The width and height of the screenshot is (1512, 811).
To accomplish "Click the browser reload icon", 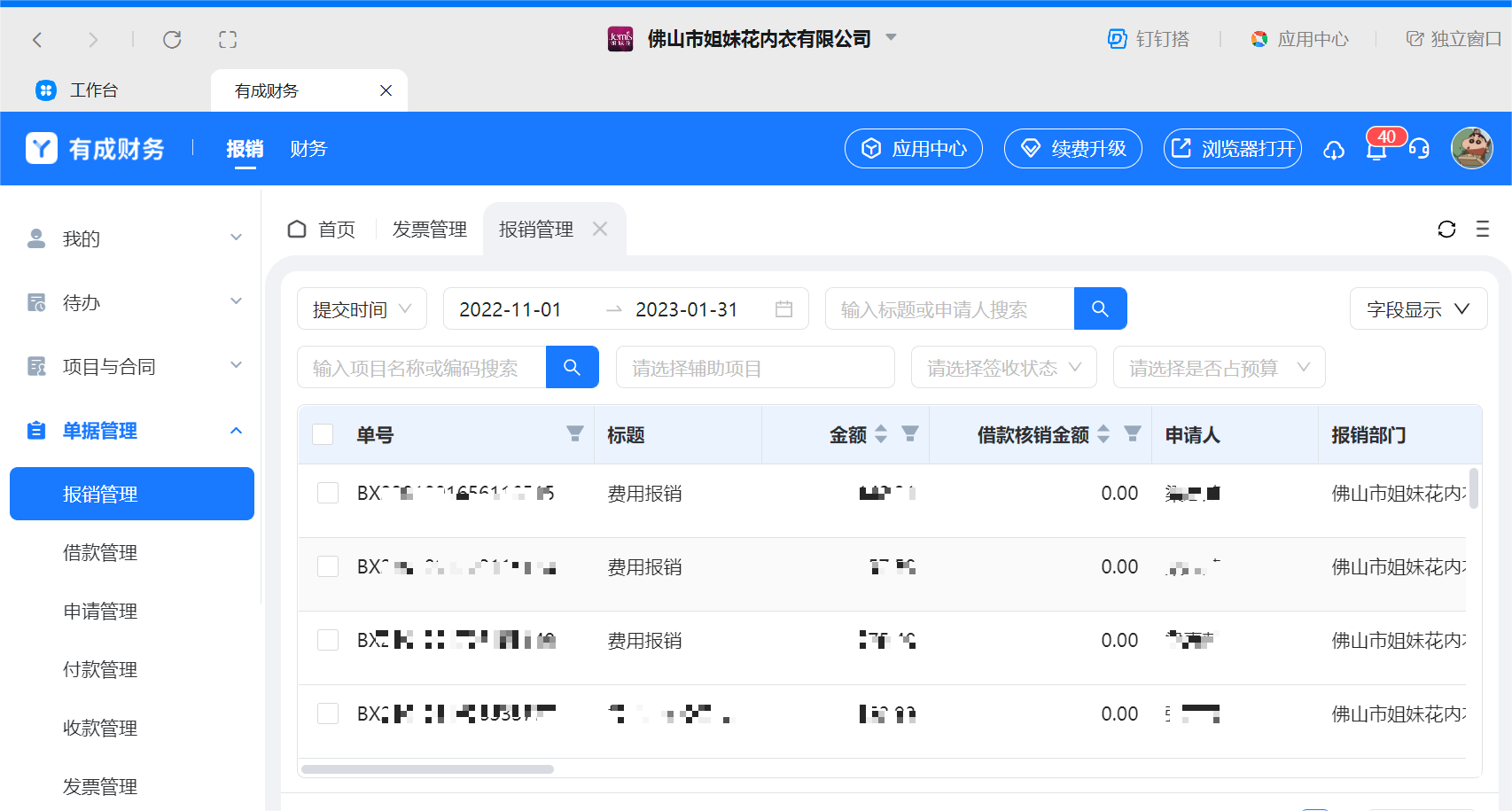I will click(x=172, y=39).
